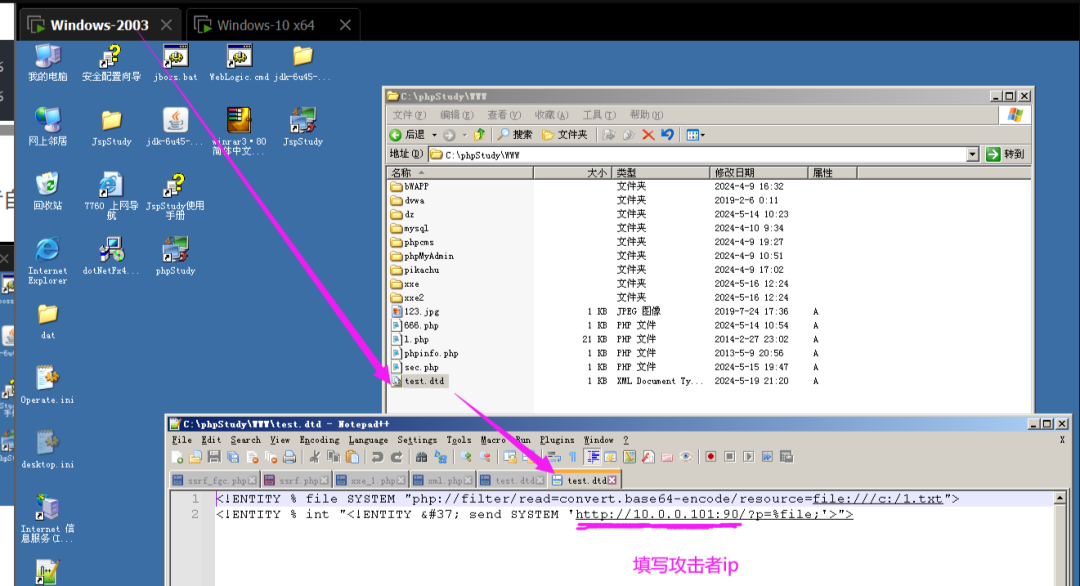1080x586 pixels.
Task: Click the Cut scissors icon in Notepad++
Action: [x=314, y=457]
